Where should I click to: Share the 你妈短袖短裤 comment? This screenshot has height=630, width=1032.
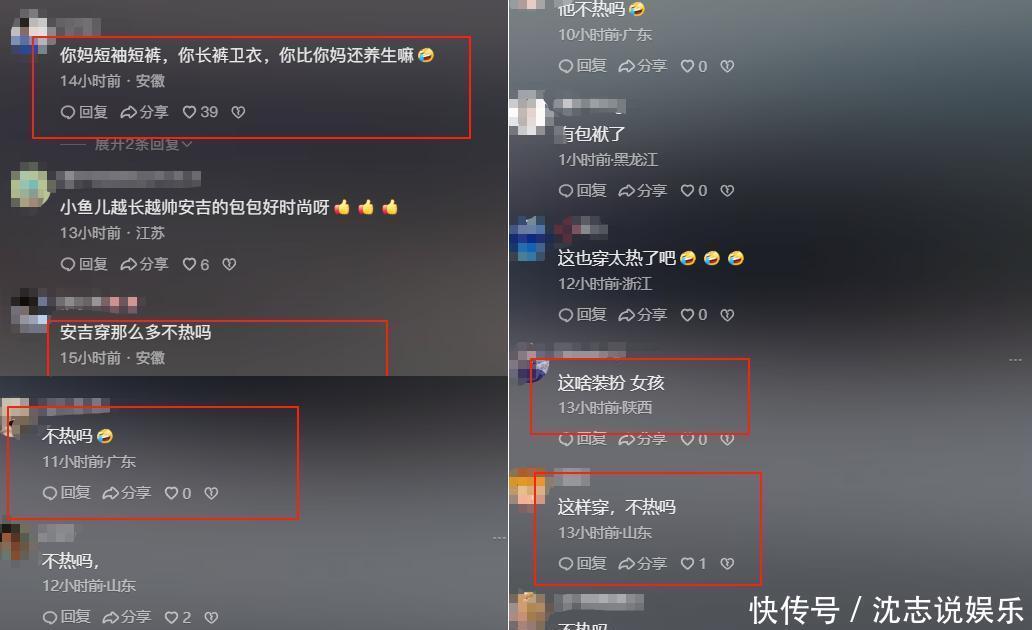click(x=145, y=112)
